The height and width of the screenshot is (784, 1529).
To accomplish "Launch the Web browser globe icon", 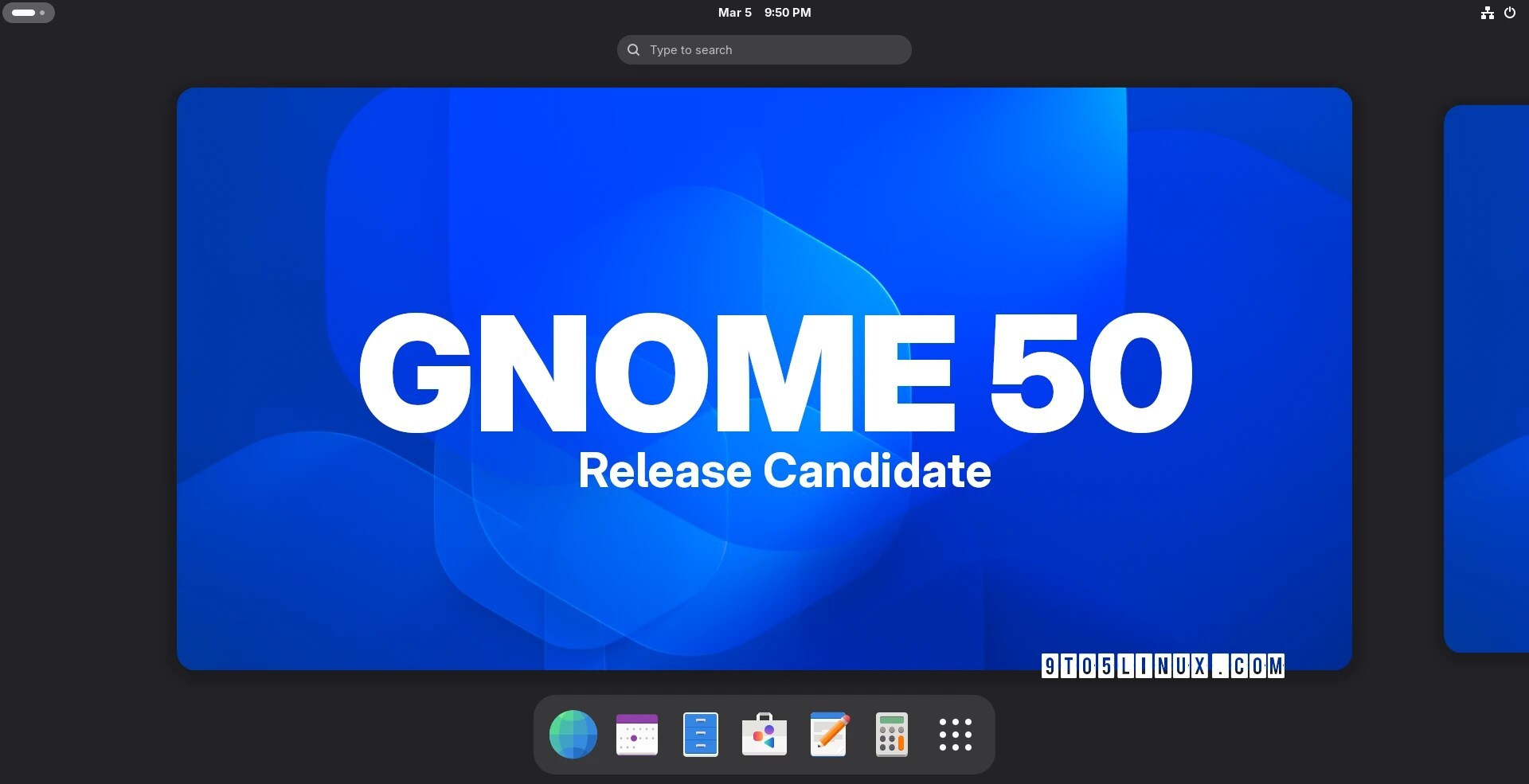I will [x=573, y=734].
